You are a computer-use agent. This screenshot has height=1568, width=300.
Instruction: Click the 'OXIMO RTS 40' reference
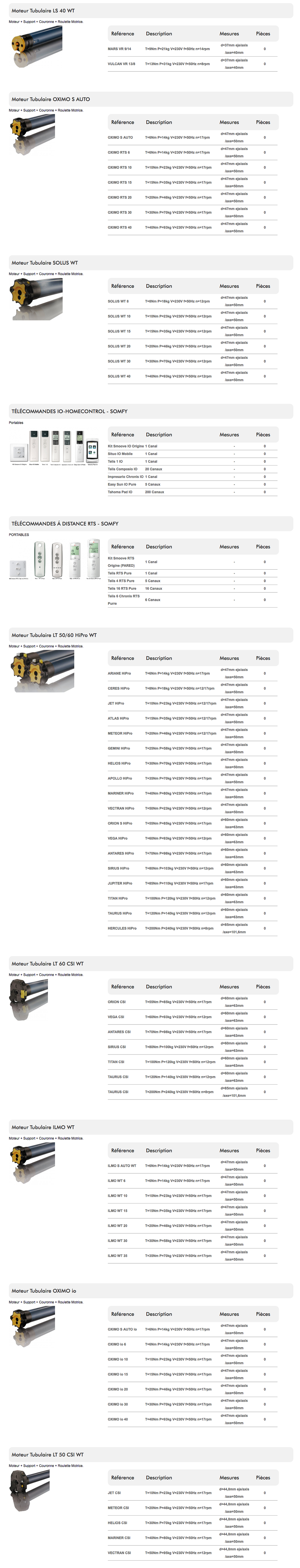click(x=120, y=228)
